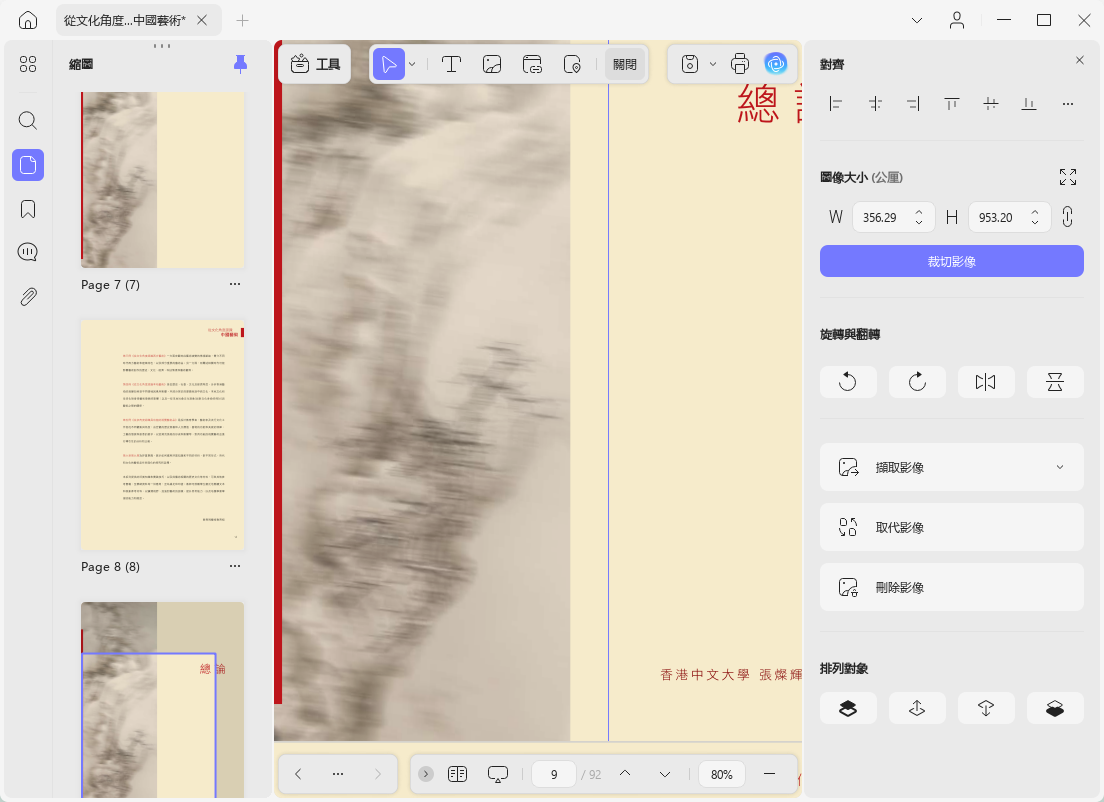
Task: Open the select tool dropdown arrow
Action: click(412, 64)
